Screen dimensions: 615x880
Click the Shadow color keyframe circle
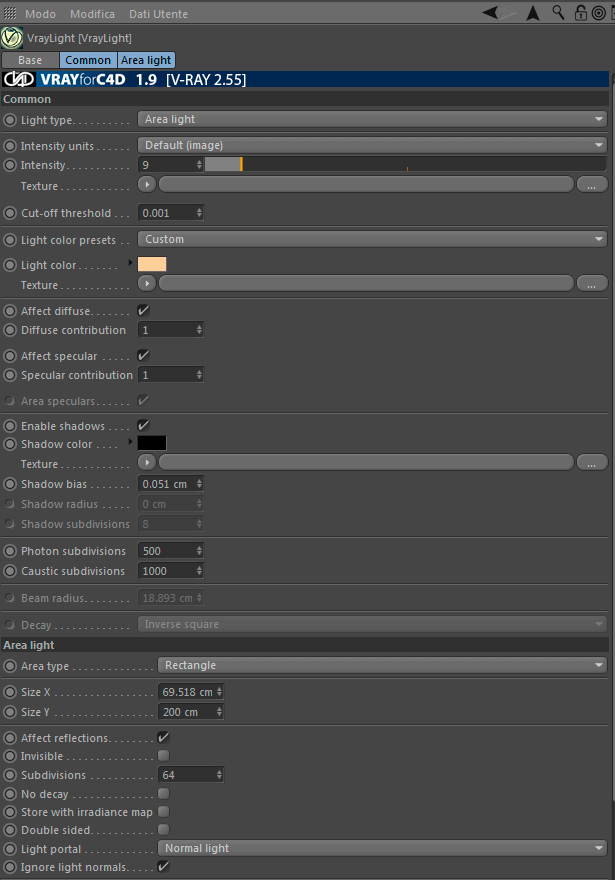click(10, 444)
